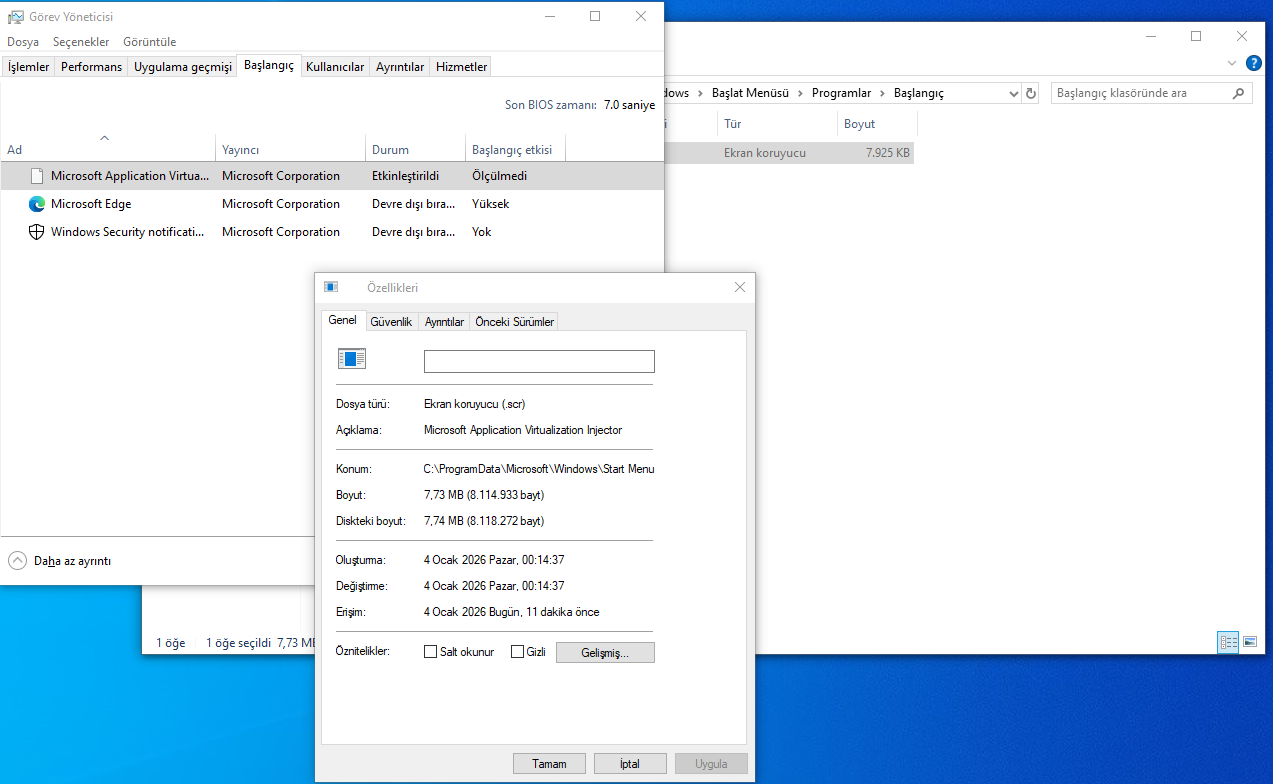The width and height of the screenshot is (1273, 784).
Task: Expand the path arrow after Başlat Menüsü
Action: [x=800, y=93]
